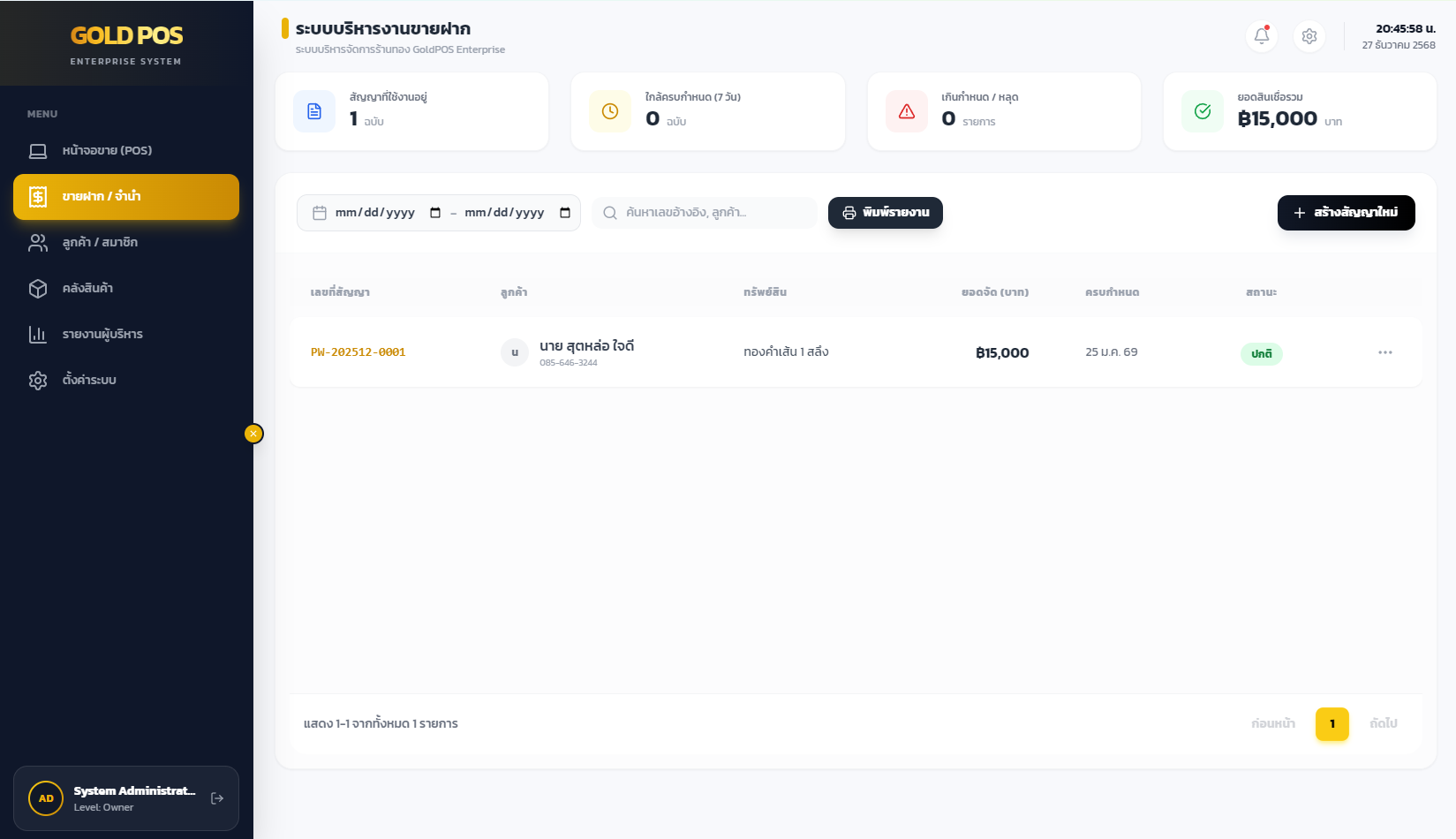Open the start date calendar picker icon
The height and width of the screenshot is (839, 1456).
(x=435, y=213)
